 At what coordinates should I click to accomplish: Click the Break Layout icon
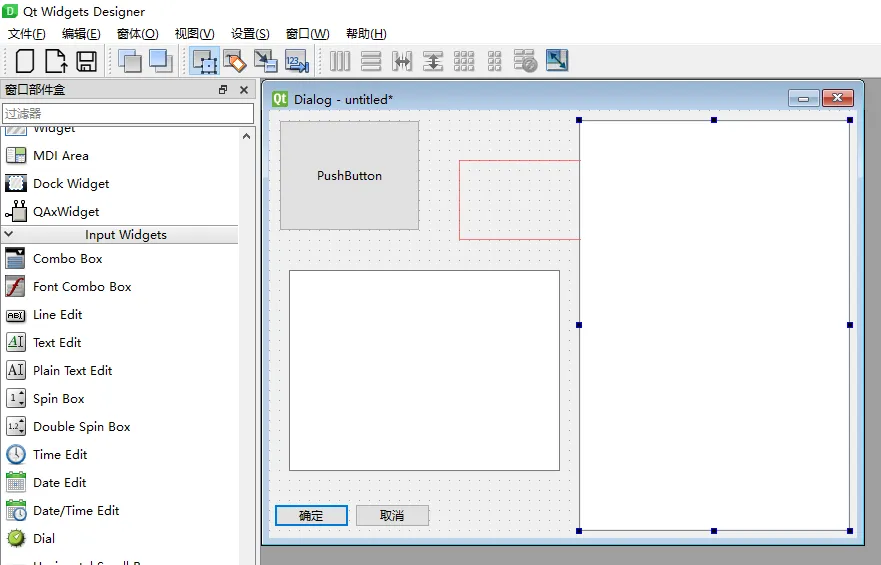pyautogui.click(x=525, y=61)
